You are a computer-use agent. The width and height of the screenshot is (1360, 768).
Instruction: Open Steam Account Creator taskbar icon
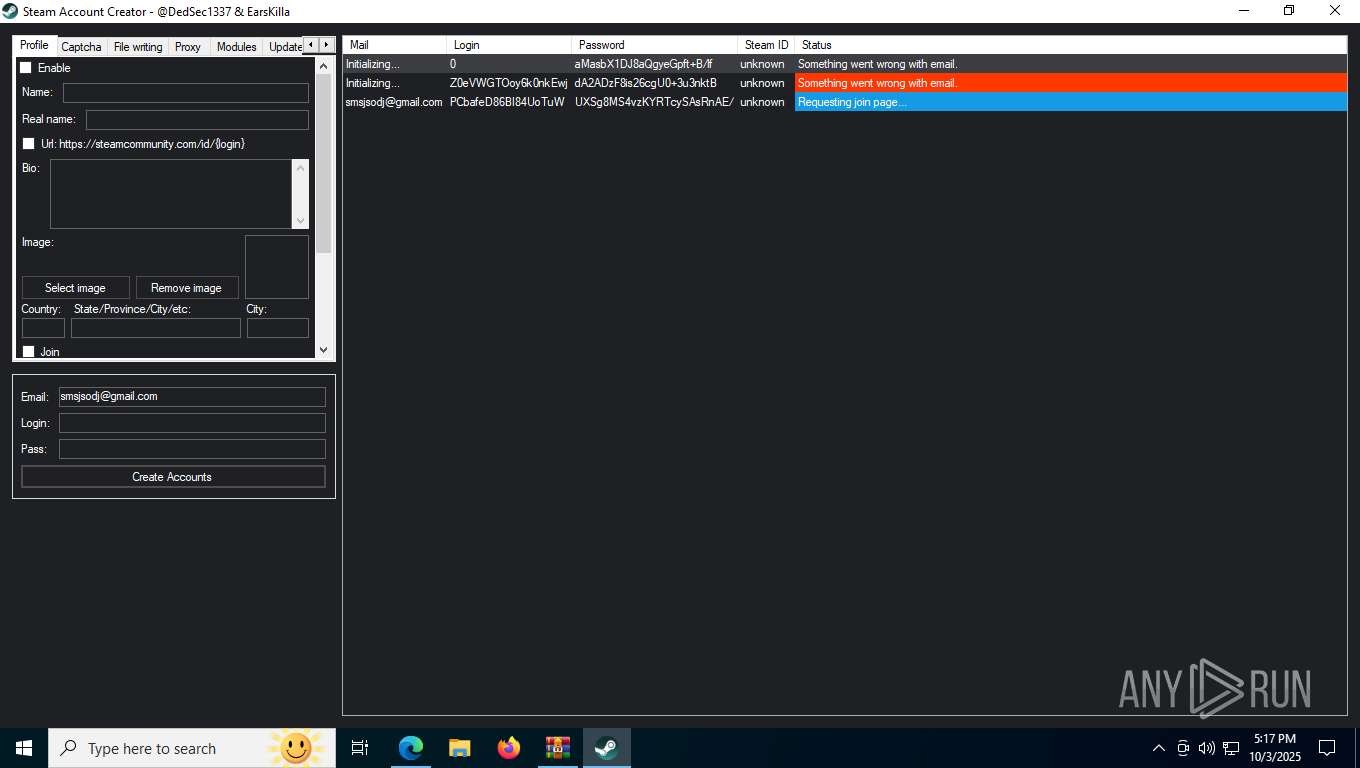(x=606, y=748)
